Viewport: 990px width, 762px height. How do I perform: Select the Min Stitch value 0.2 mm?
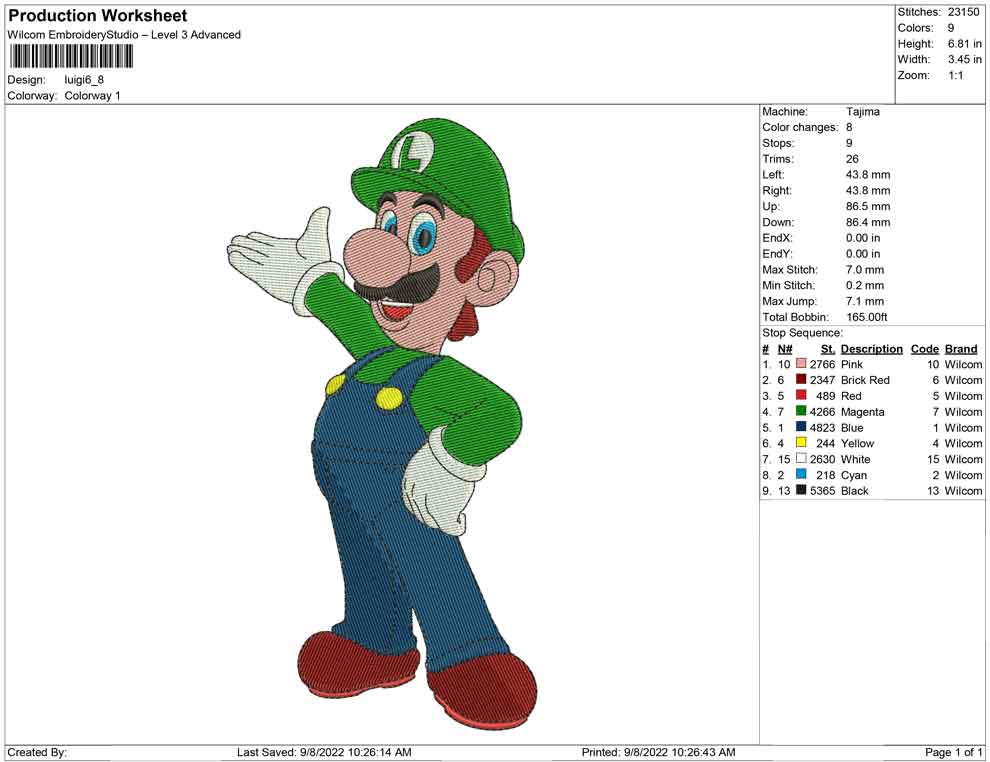click(865, 285)
